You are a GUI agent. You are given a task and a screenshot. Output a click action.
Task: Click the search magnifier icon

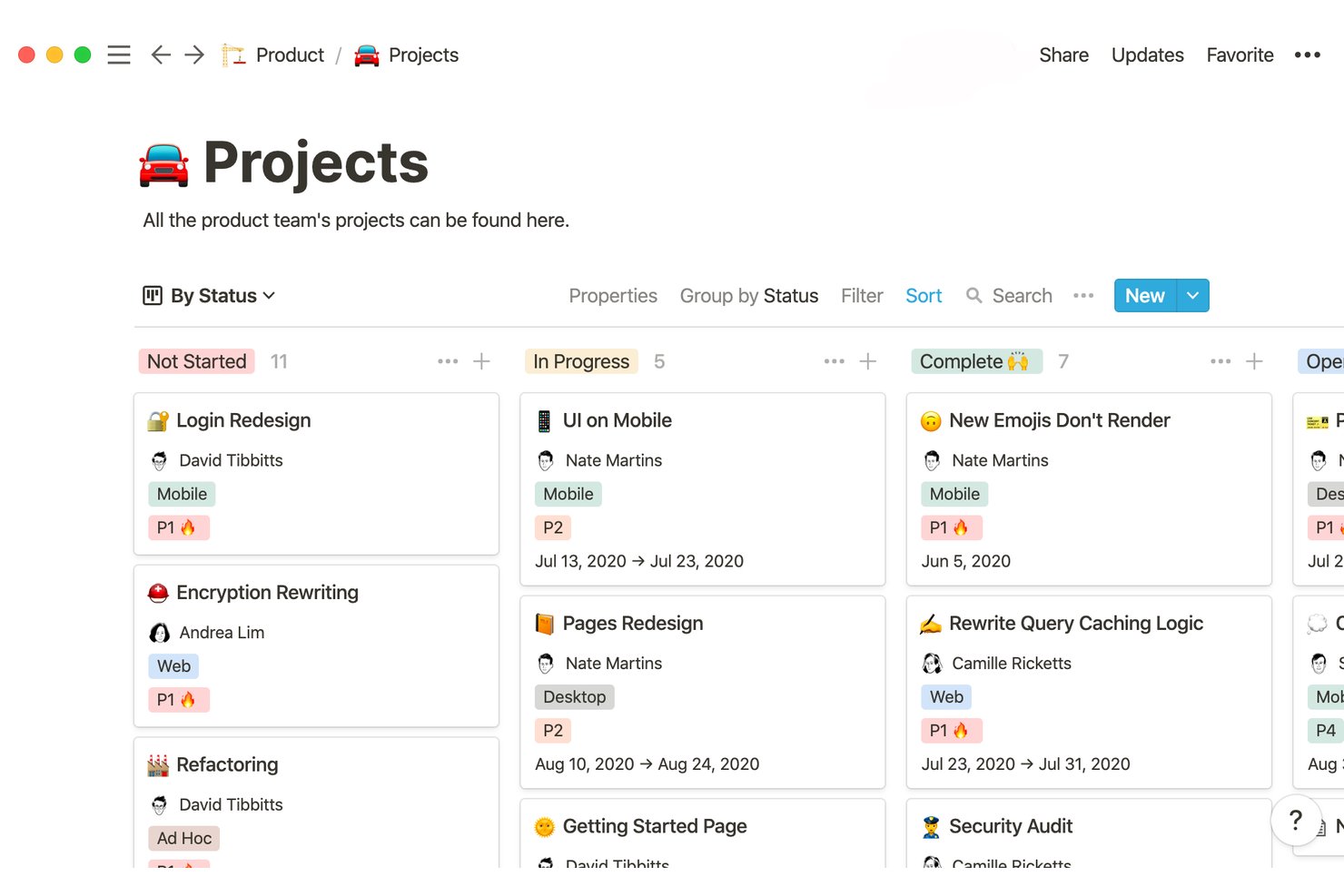pos(973,296)
